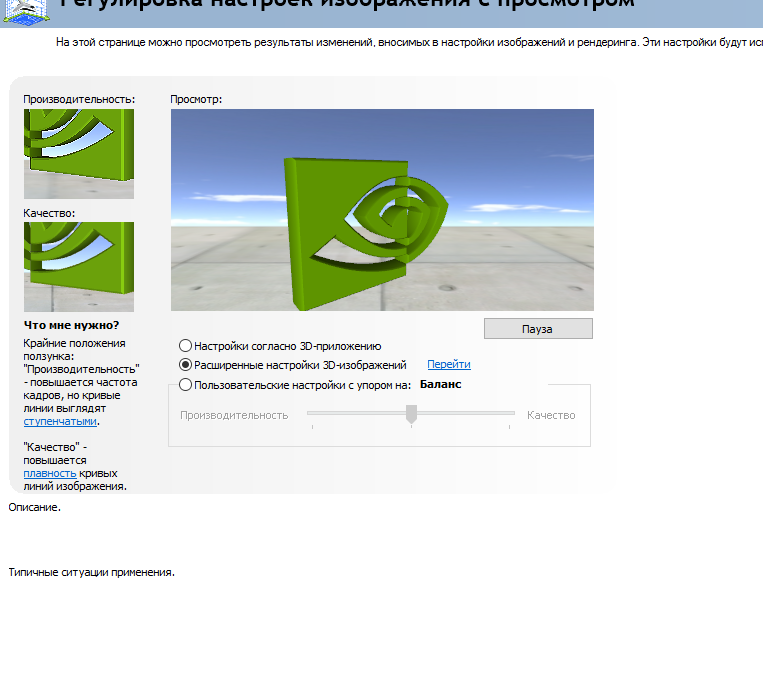The height and width of the screenshot is (685, 763).
Task: Click the performance-quality slider thumb
Action: [411, 415]
